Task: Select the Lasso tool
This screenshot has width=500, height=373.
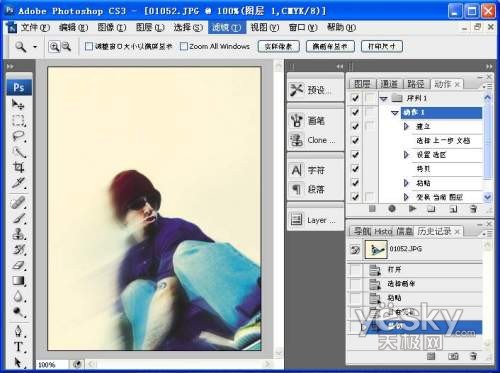Action: tap(18, 136)
